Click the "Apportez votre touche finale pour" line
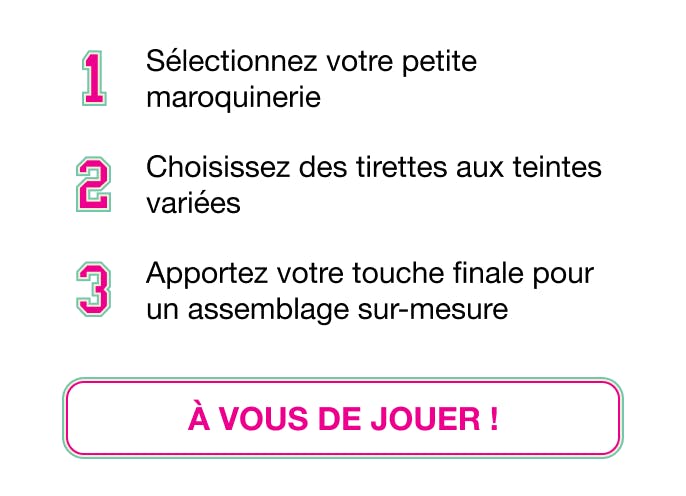686x496 pixels. click(x=370, y=272)
